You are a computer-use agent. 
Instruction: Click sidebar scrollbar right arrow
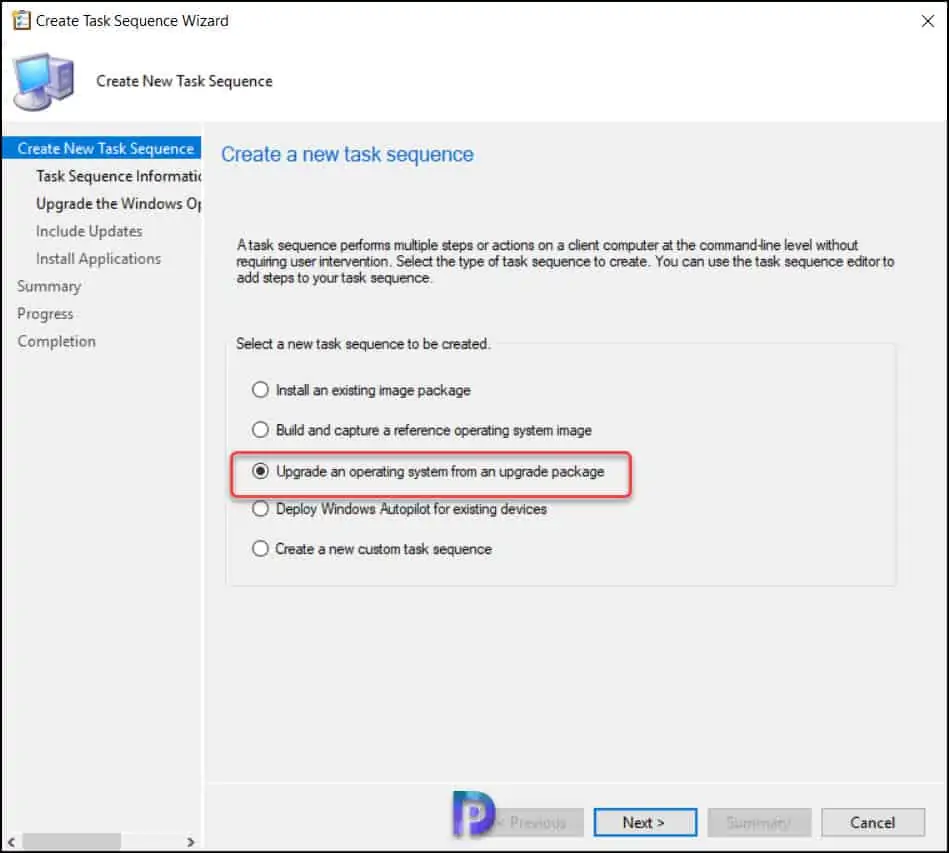click(191, 842)
